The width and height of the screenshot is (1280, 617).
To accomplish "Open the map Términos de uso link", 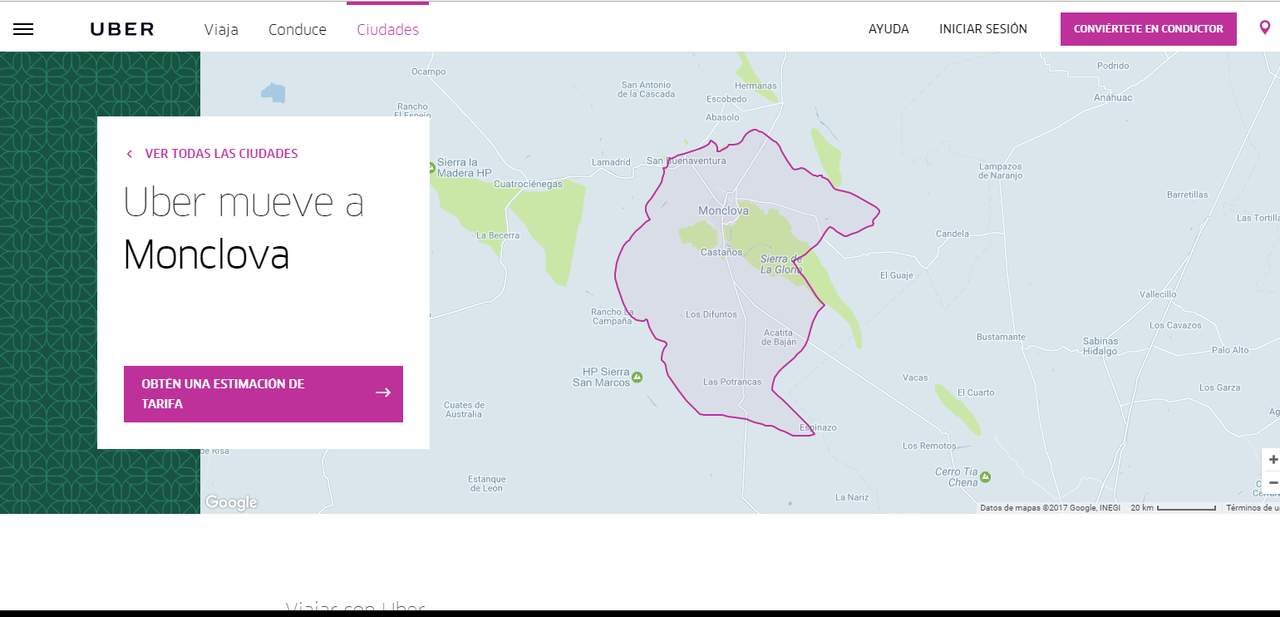I will tap(1252, 508).
